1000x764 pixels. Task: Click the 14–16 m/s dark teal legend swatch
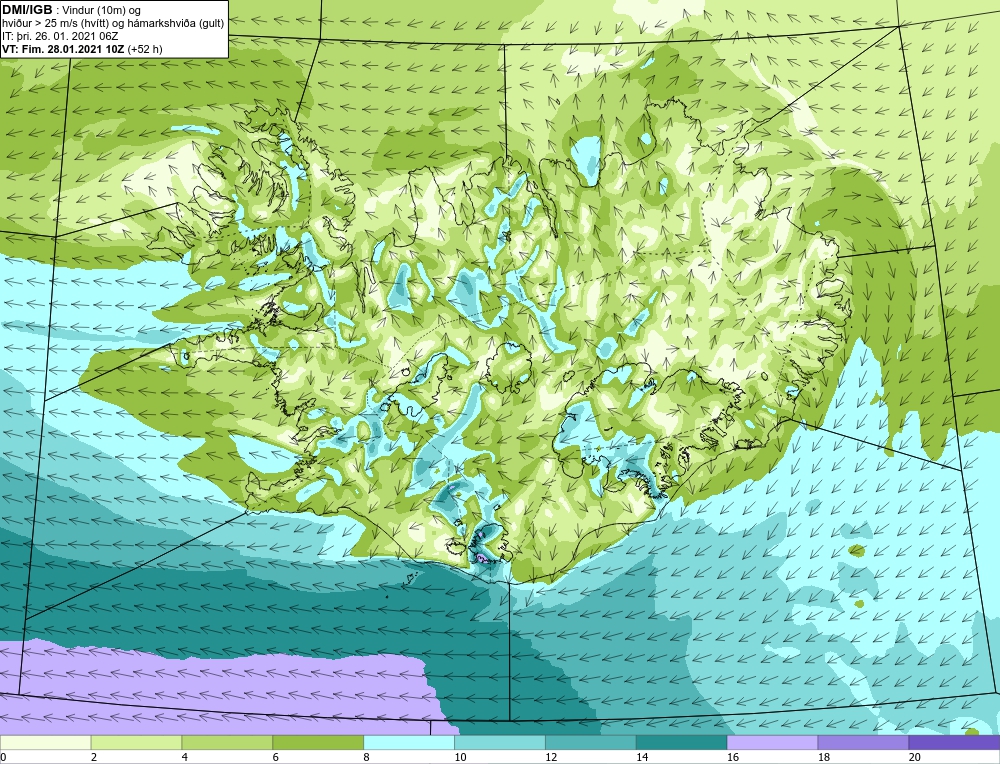[x=681, y=743]
